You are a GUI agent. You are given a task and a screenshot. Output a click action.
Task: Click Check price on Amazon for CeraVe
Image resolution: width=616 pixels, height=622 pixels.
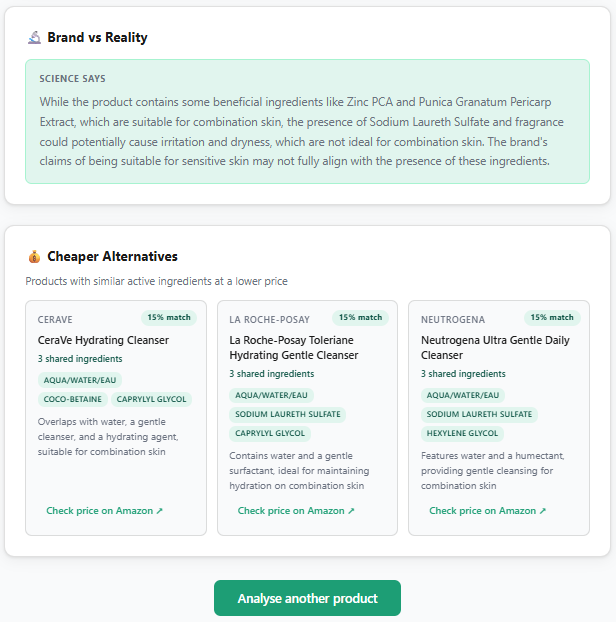[104, 511]
